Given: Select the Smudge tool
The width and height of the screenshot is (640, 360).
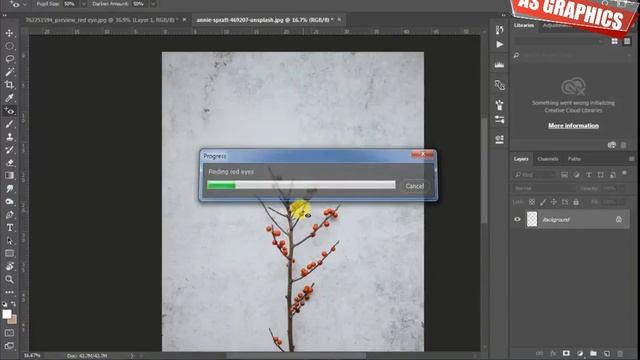Looking at the screenshot, I should (9, 189).
